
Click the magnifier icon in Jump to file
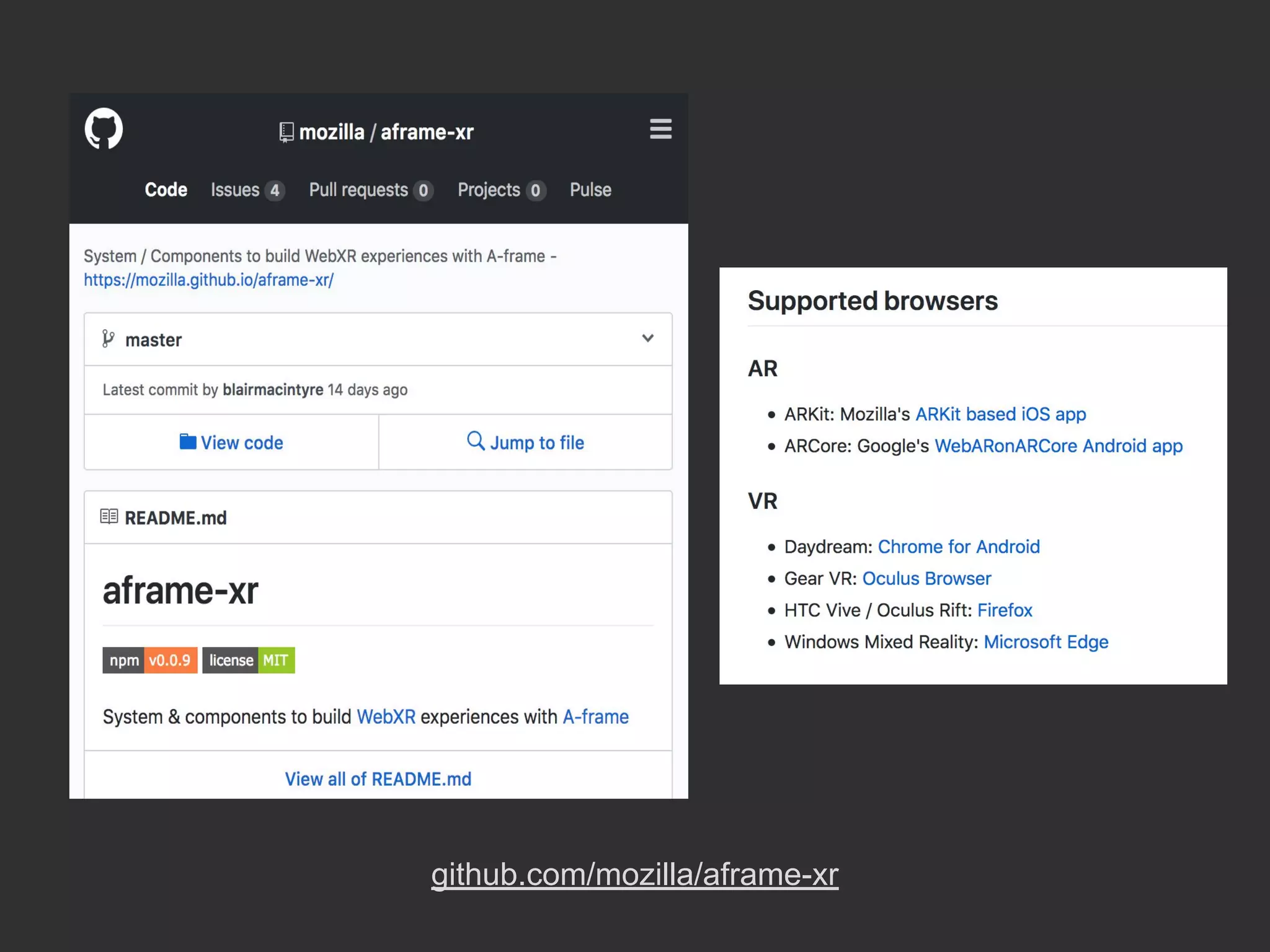pos(476,441)
